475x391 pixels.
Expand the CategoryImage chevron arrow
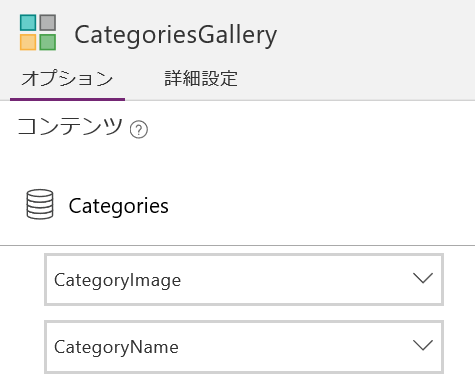(x=423, y=278)
